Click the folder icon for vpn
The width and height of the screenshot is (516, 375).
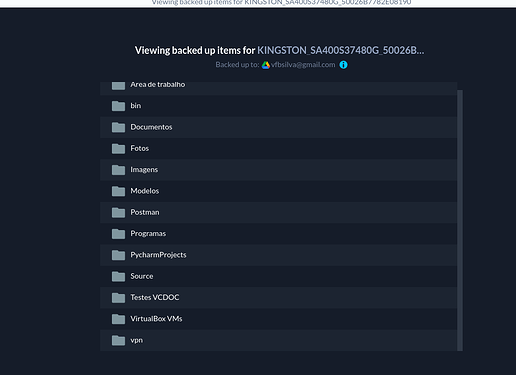click(118, 340)
